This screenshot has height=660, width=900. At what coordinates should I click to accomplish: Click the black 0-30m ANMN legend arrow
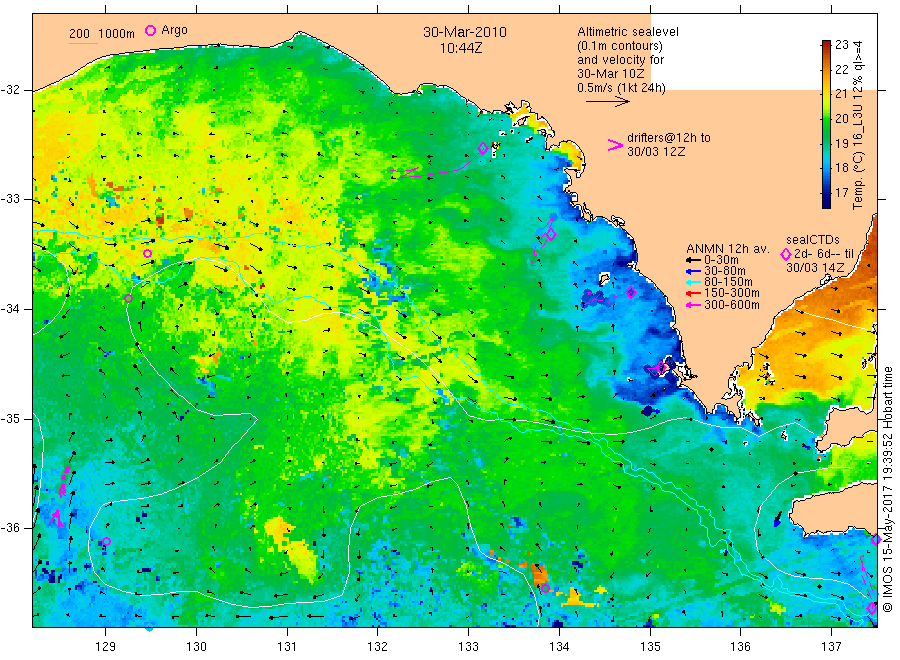coord(693,260)
